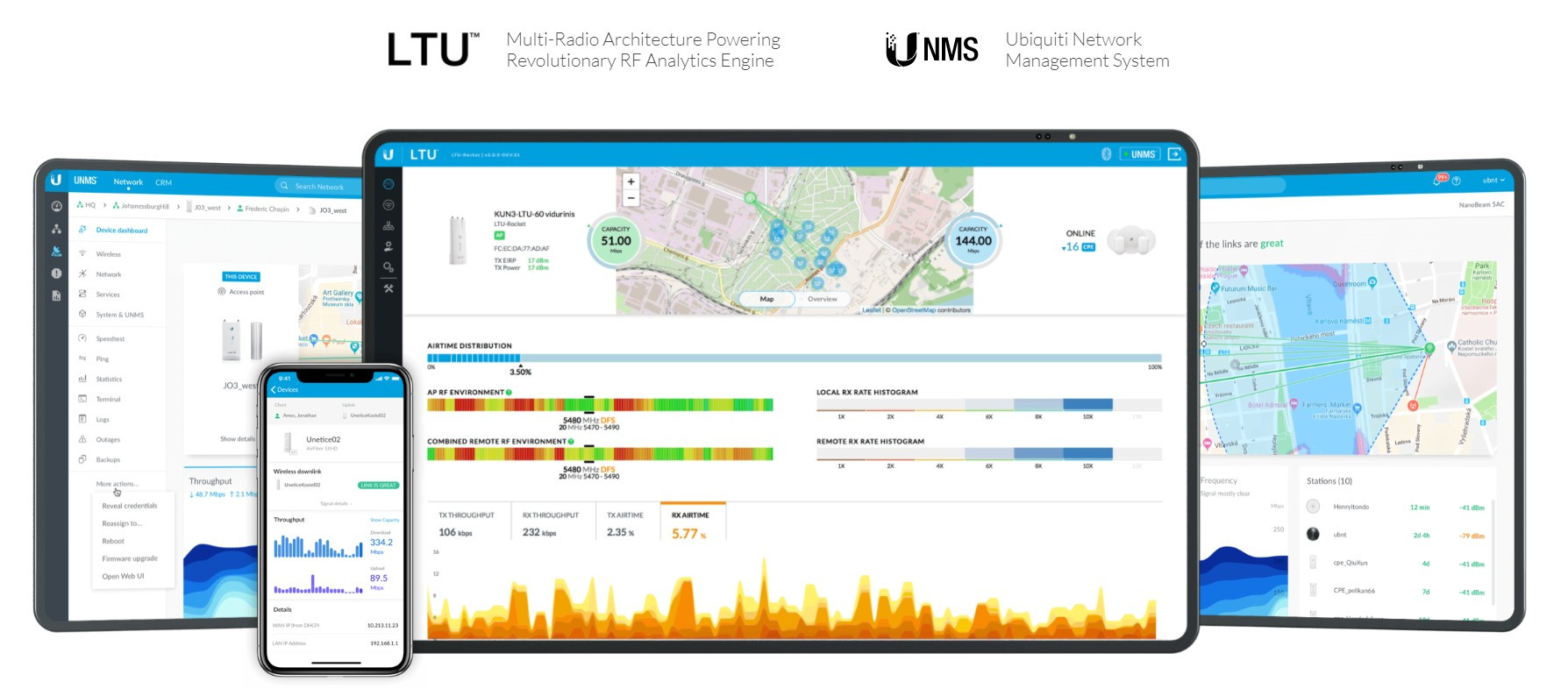
Task: Choose Open Web UI from actions menu
Action: [x=123, y=576]
